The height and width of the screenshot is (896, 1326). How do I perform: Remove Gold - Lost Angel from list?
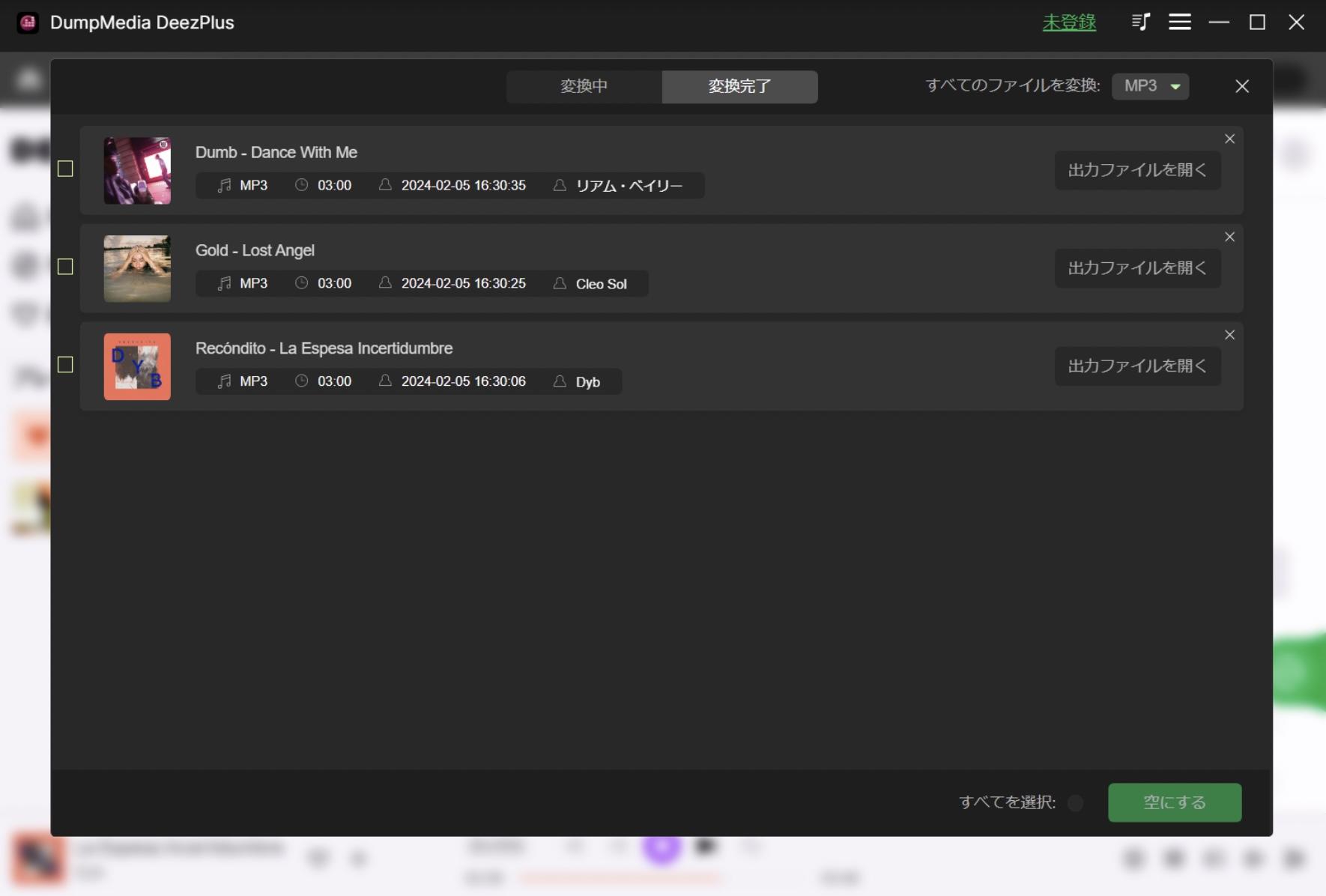pyautogui.click(x=1229, y=237)
